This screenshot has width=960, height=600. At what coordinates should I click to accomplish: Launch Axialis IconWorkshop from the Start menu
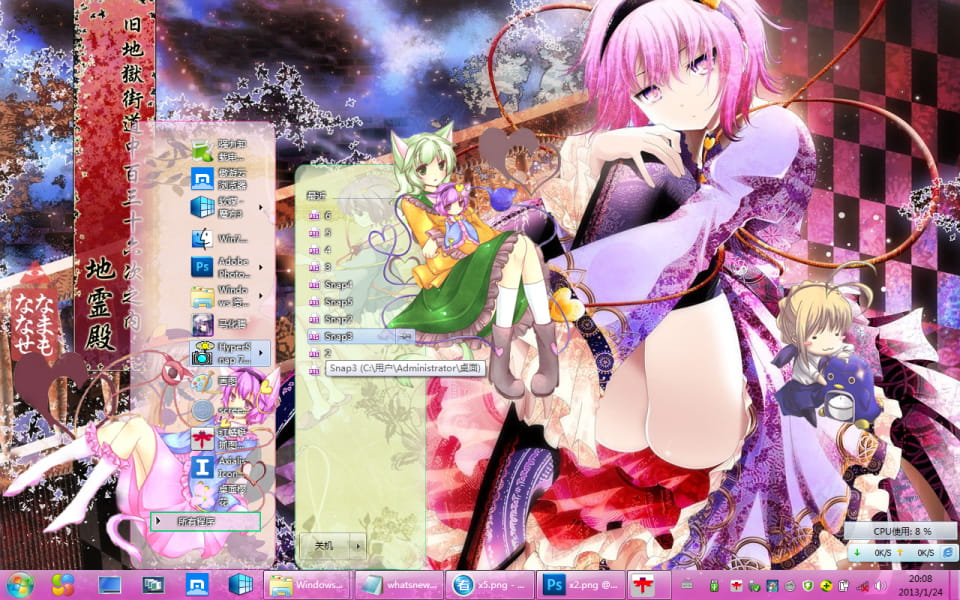[222, 465]
